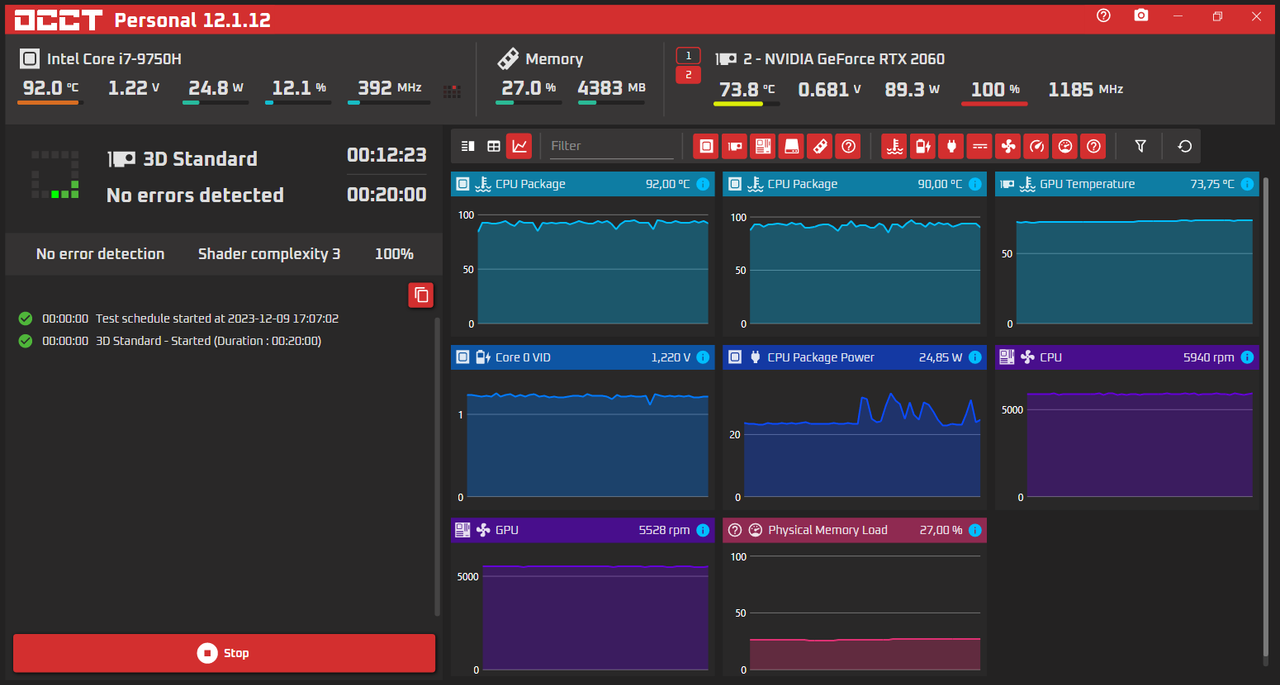1280x685 pixels.
Task: Select GPU number 1 selector
Action: [x=688, y=55]
